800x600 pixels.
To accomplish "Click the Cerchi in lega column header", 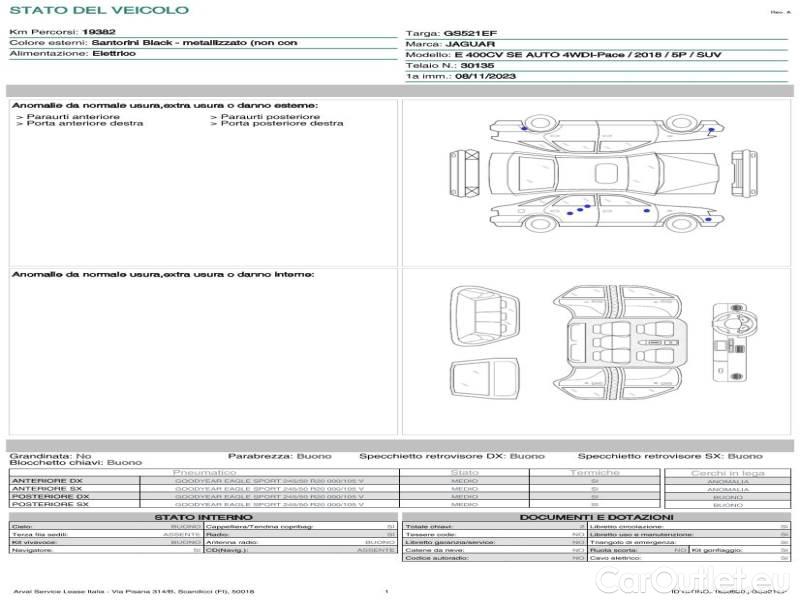I will click(x=728, y=473).
